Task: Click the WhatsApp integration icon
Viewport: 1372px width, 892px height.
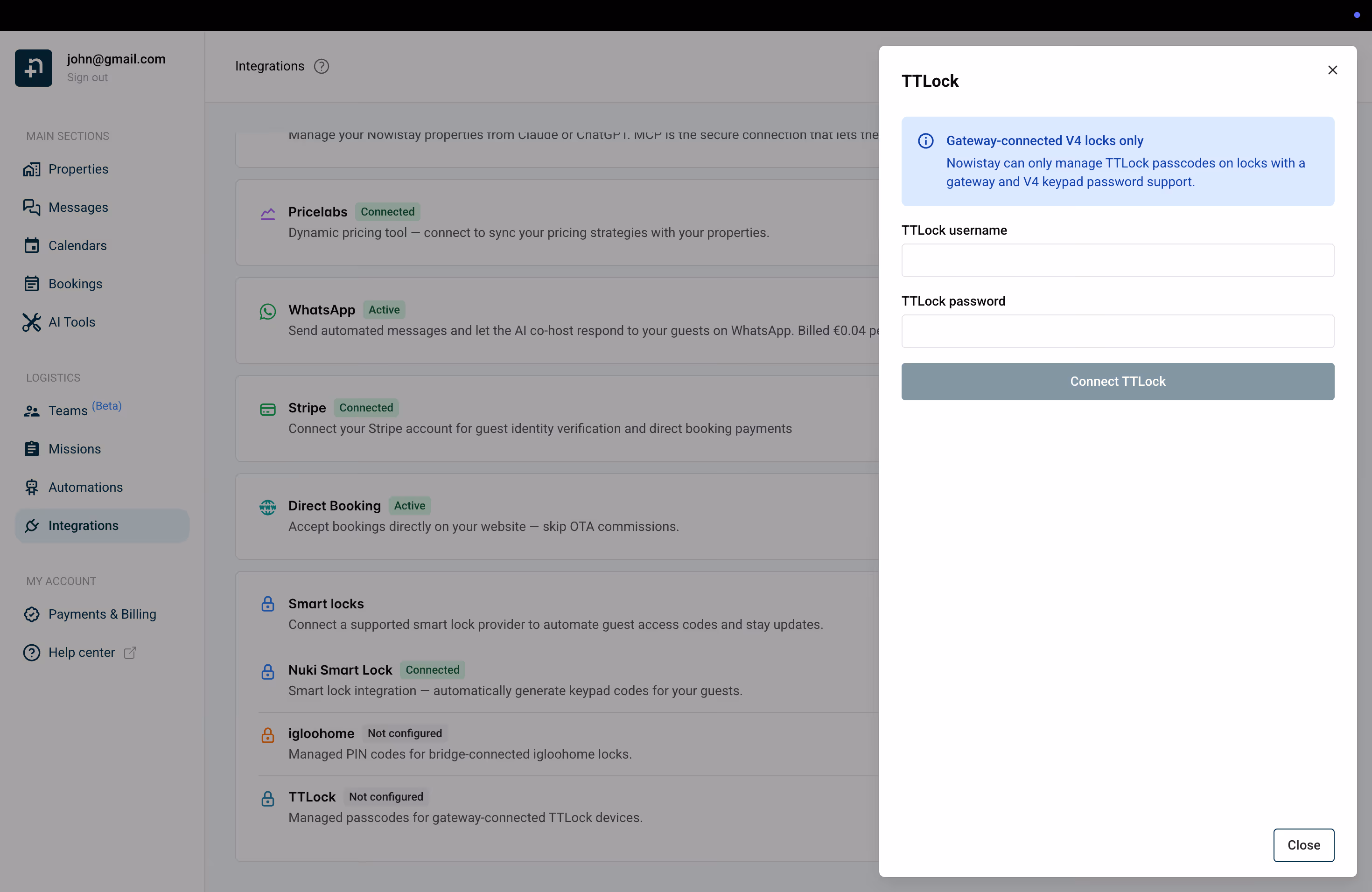Action: pos(267,311)
